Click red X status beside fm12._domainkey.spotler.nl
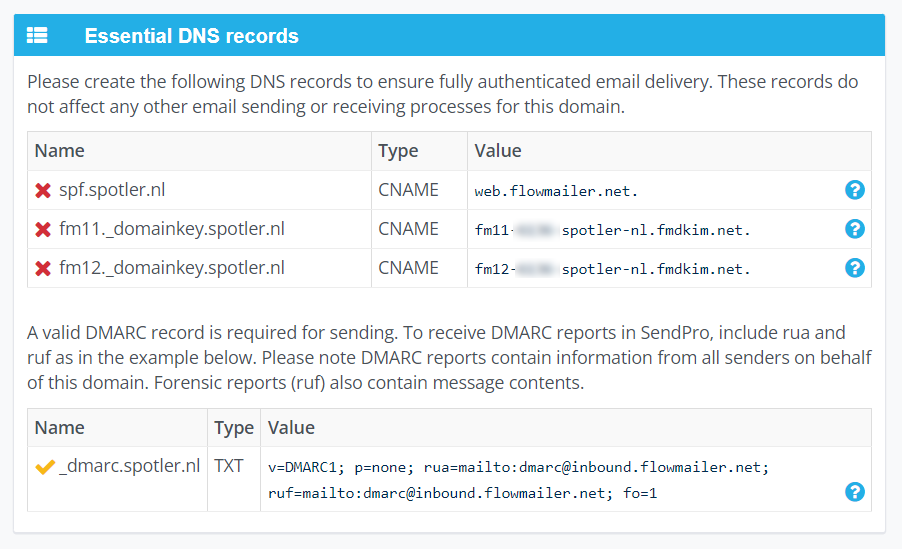This screenshot has width=902, height=549. click(x=43, y=269)
